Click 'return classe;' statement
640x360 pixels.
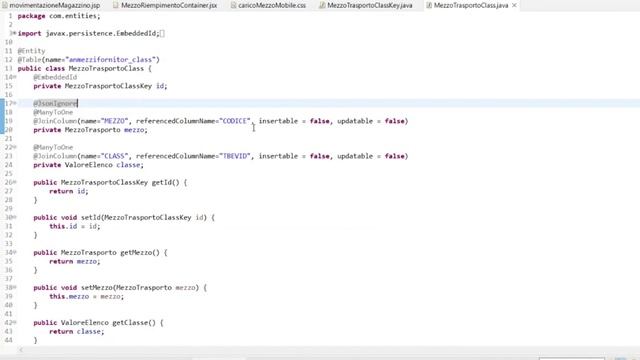point(77,331)
